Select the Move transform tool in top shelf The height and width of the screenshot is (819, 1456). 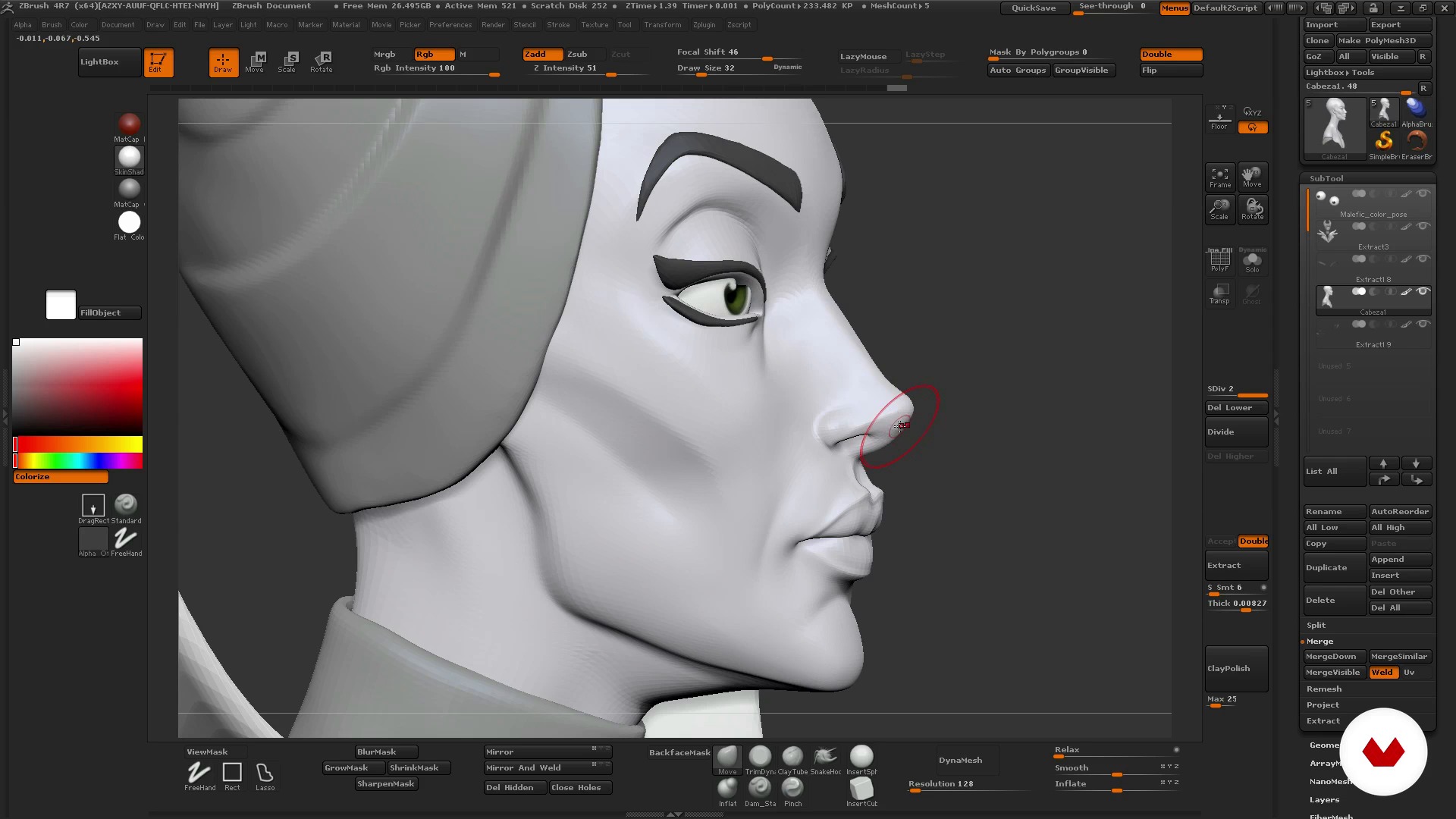pyautogui.click(x=255, y=62)
